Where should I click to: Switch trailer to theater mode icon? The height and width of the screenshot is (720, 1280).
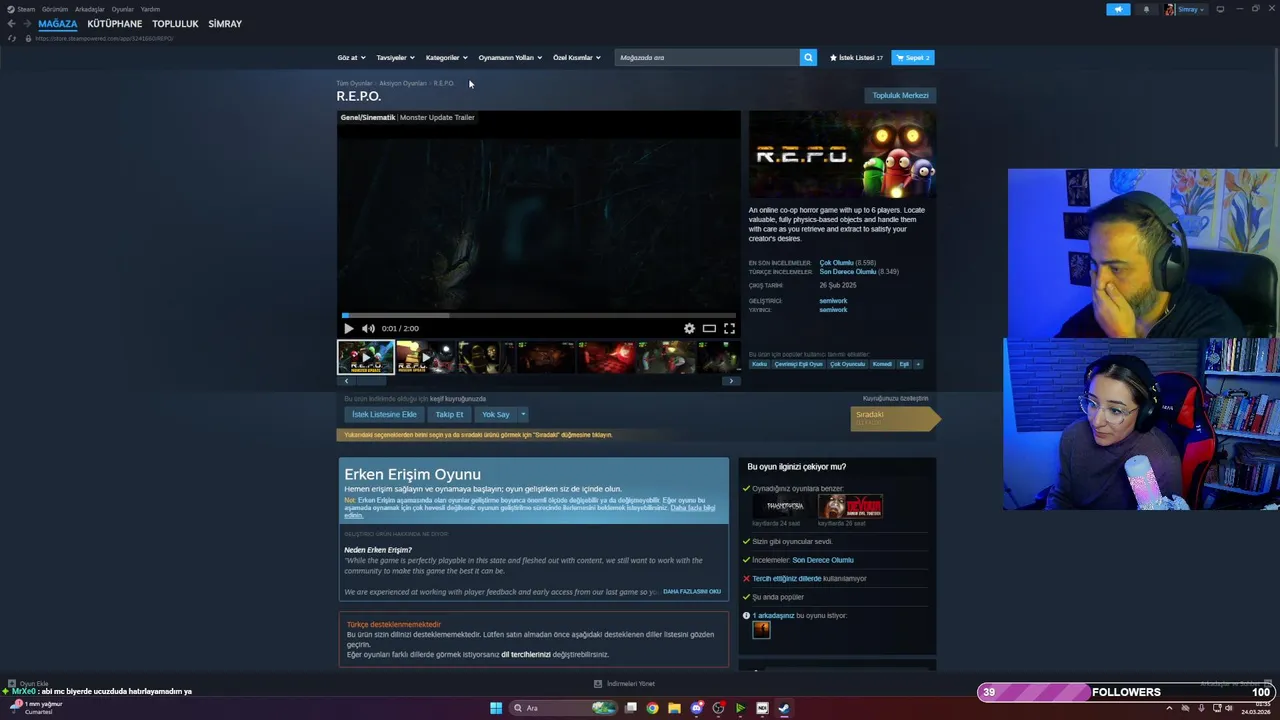tap(709, 328)
